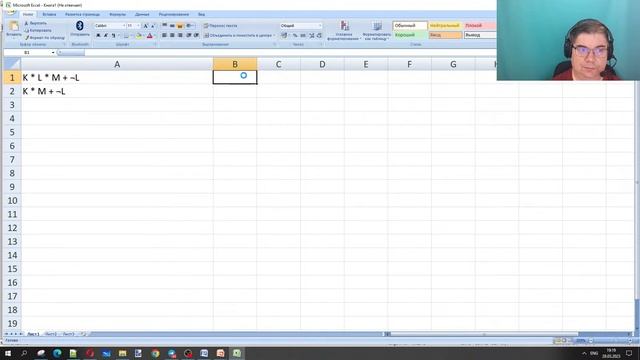The height and width of the screenshot is (360, 640).
Task: Click the Select All corner button
Action: tap(12, 64)
